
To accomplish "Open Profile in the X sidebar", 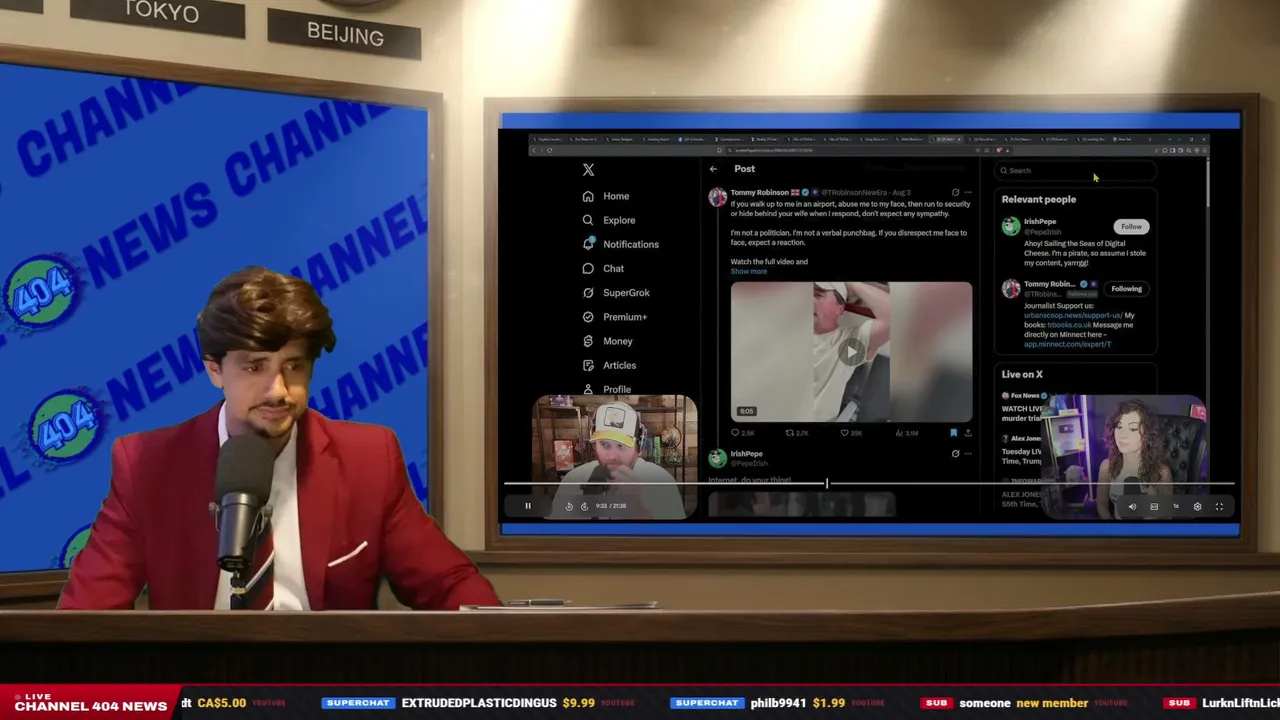I will [x=606, y=389].
